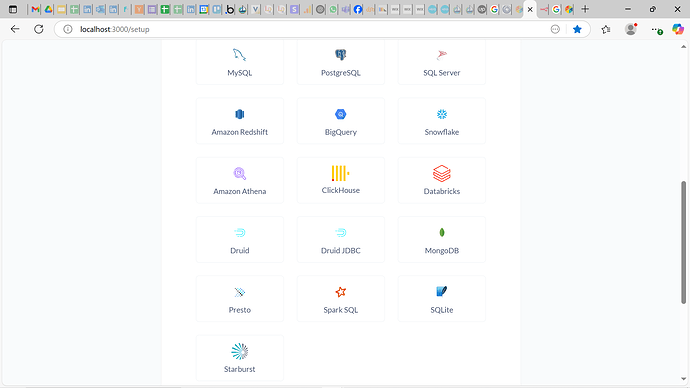This screenshot has width=690, height=388.
Task: Click the scrollbar down arrow
Action: pyautogui.click(x=683, y=379)
